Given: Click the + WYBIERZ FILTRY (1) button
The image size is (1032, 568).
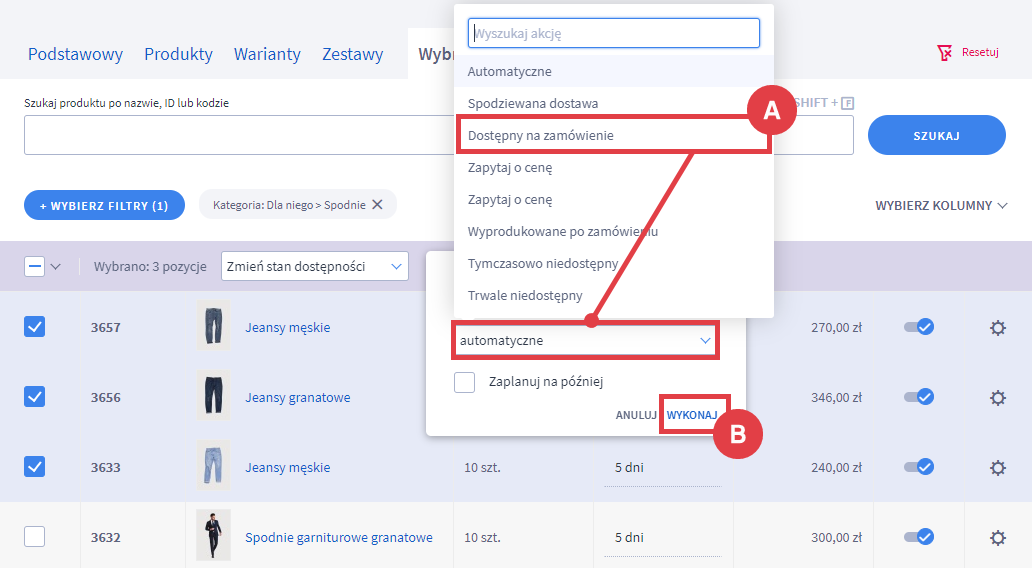Looking at the screenshot, I should (x=104, y=205).
